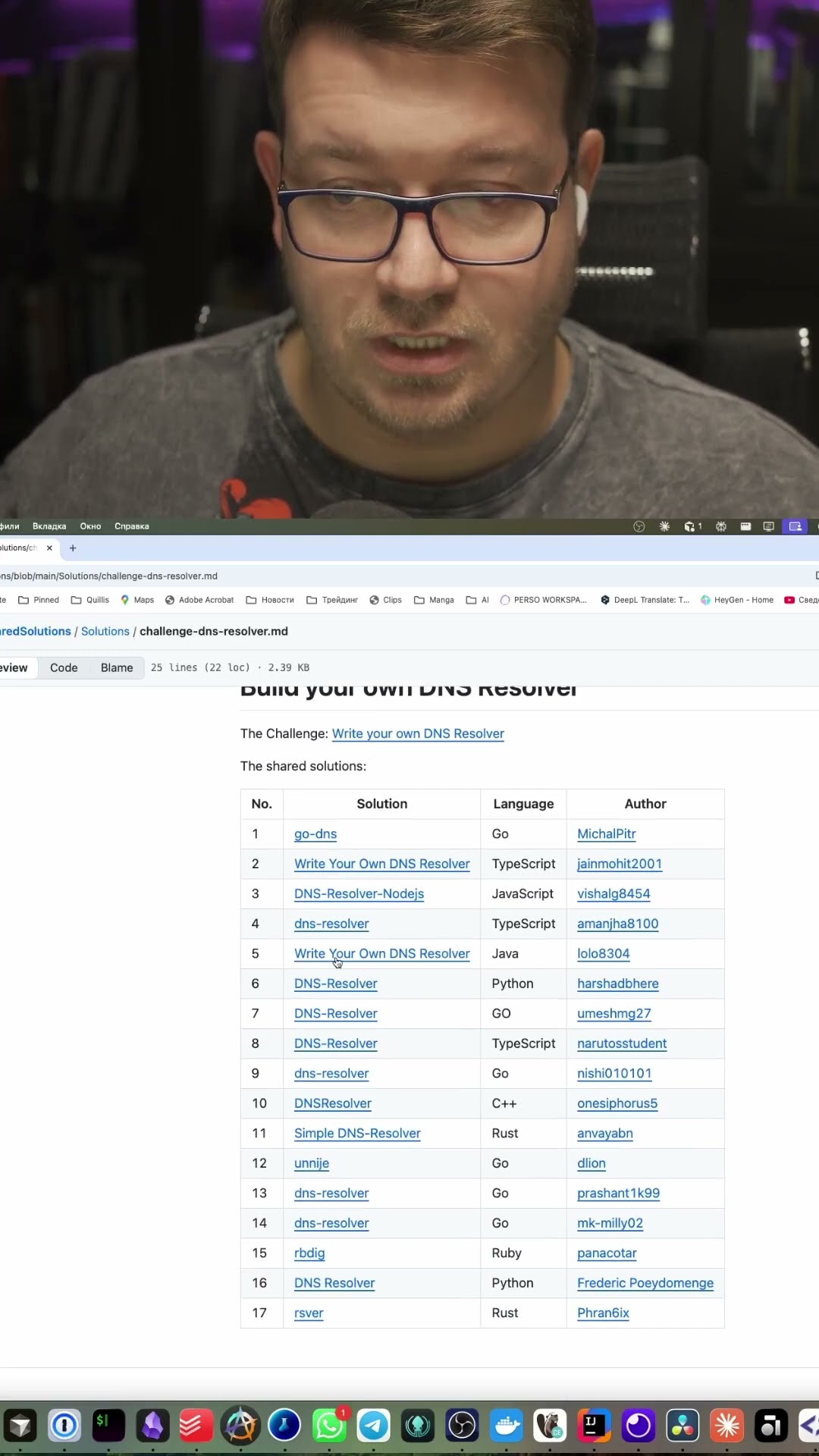Open the Трейдинг bookmarks folder
The image size is (819, 1456).
point(332,600)
